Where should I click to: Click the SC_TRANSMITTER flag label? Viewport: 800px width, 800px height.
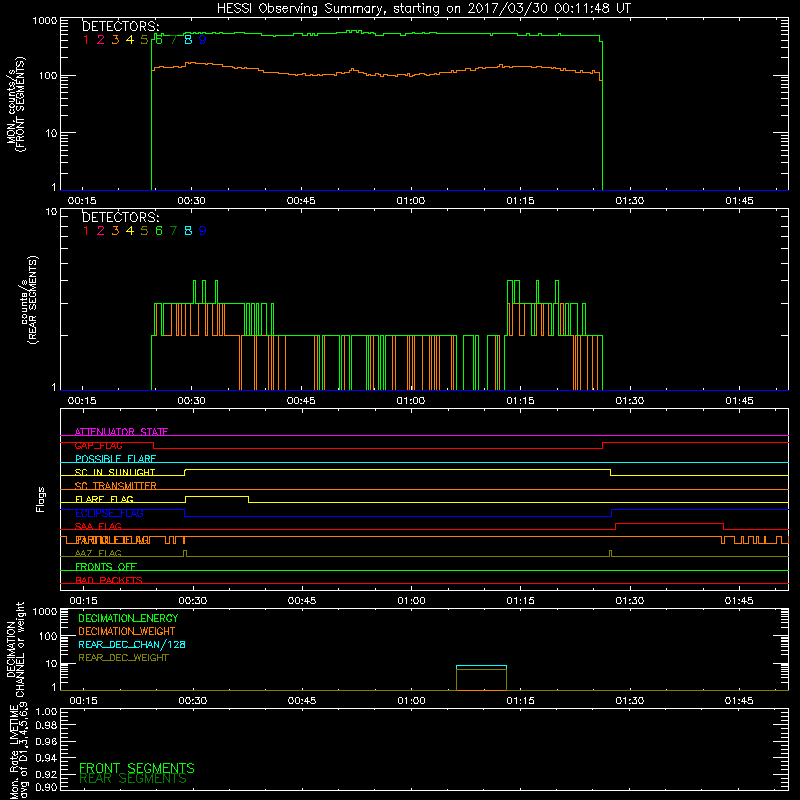coord(115,485)
